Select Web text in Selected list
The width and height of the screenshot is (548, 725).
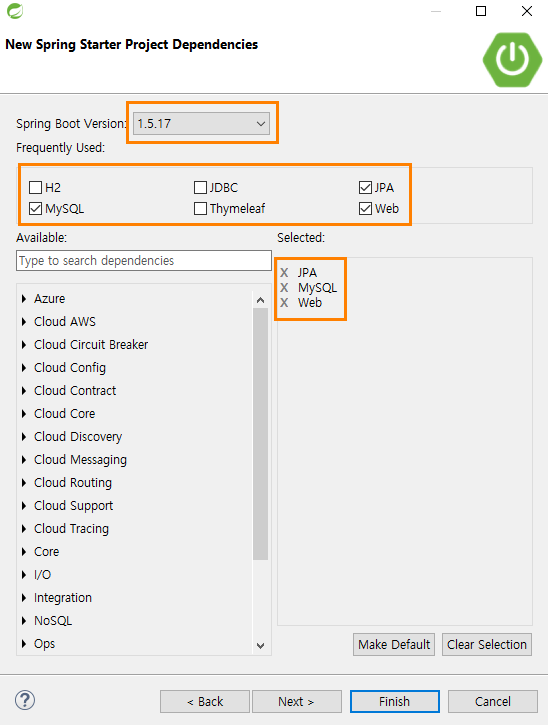point(310,303)
